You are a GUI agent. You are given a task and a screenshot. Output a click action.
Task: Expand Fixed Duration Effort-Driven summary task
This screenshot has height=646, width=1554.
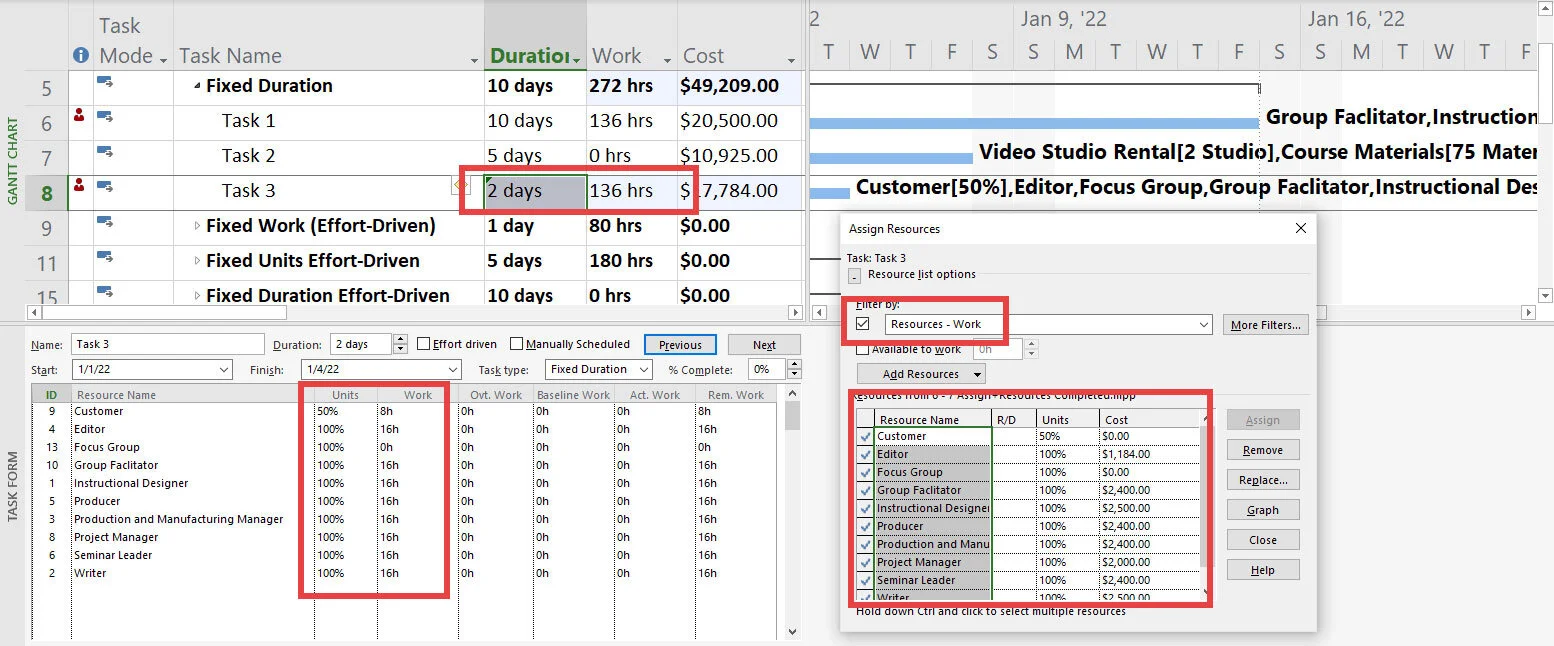pos(198,296)
